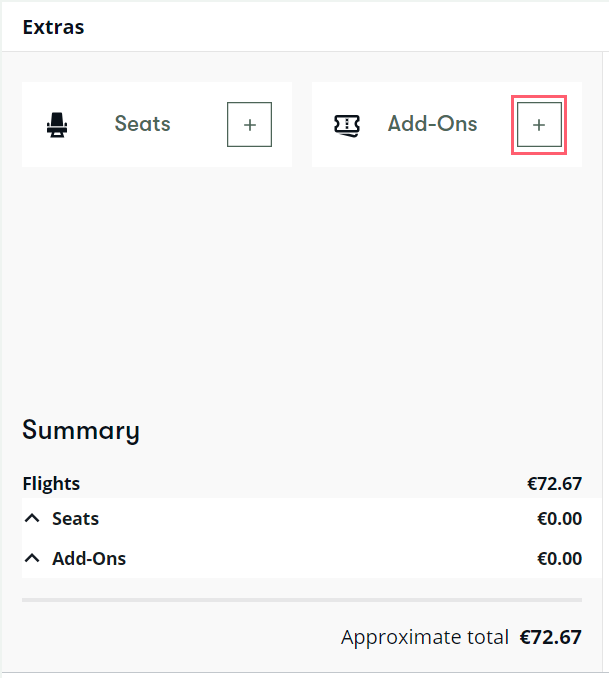Click the seat icon in Seats card

57,125
